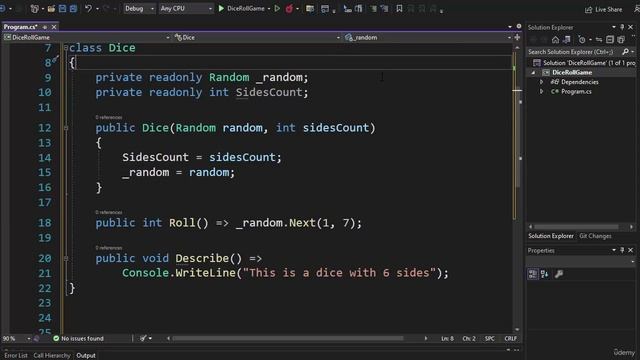Image resolution: width=640 pixels, height=360 pixels.
Task: Click the Ln: 8 line indicator
Action: (x=447, y=338)
